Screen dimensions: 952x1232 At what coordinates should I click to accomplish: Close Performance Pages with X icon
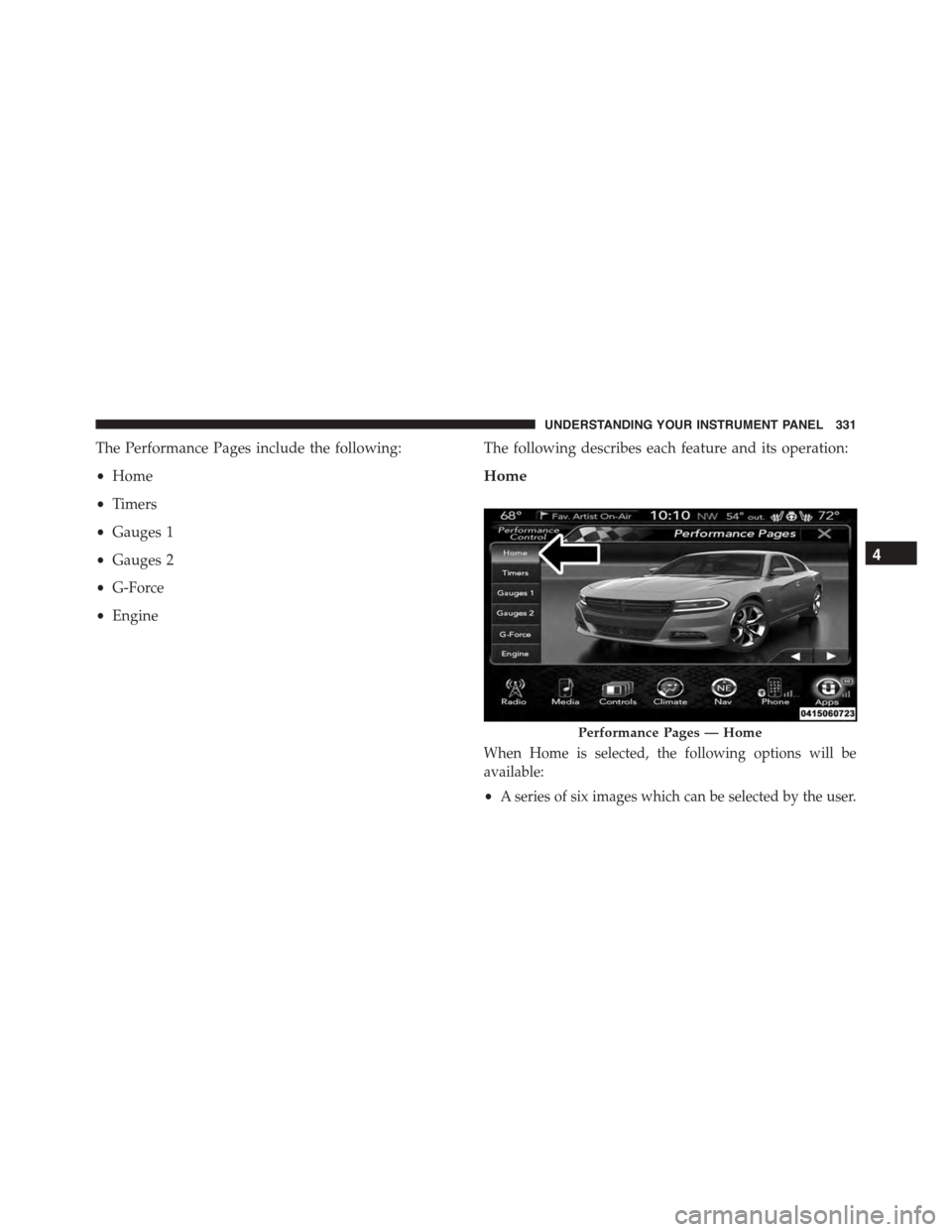point(823,533)
